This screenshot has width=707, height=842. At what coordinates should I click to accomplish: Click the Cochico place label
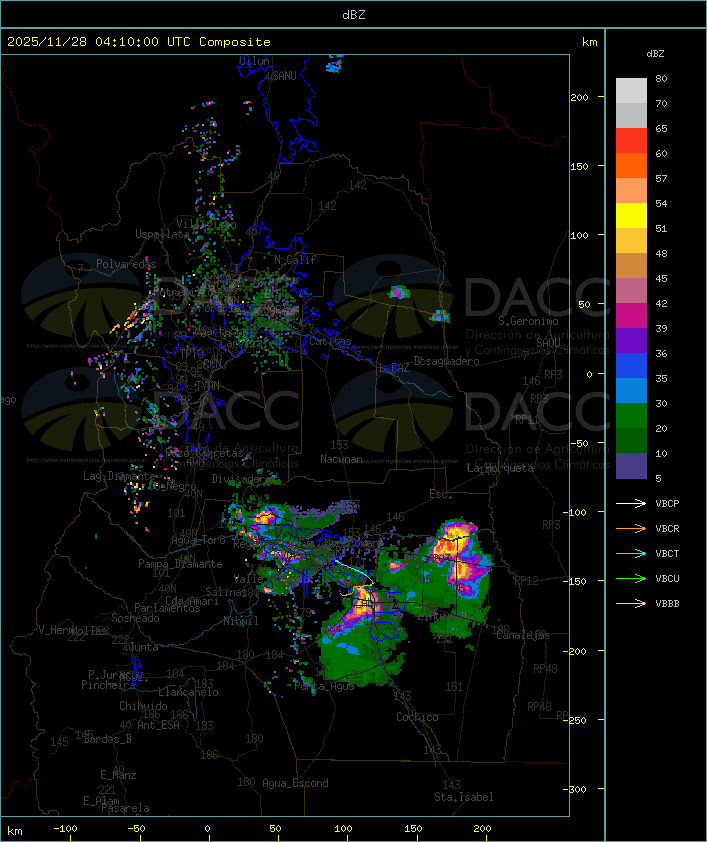(417, 717)
